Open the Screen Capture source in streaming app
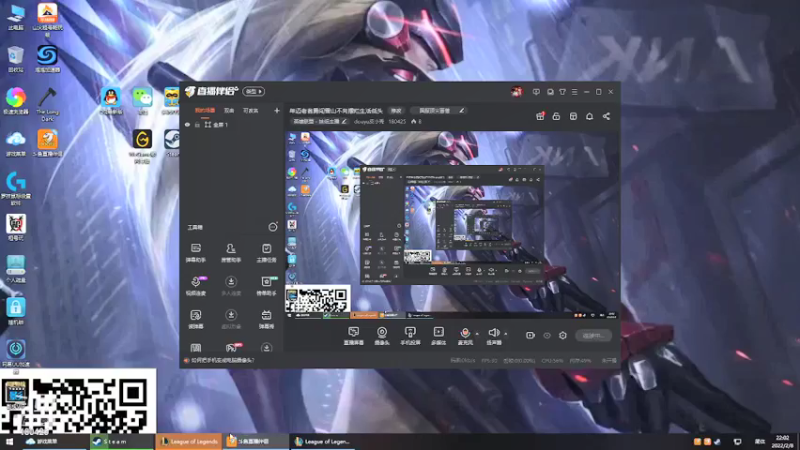The width and height of the screenshot is (800, 450). click(354, 336)
